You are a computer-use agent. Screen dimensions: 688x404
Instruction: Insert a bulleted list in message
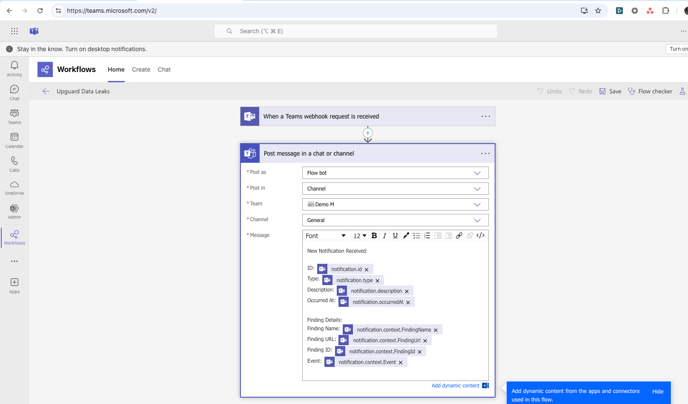[416, 236]
